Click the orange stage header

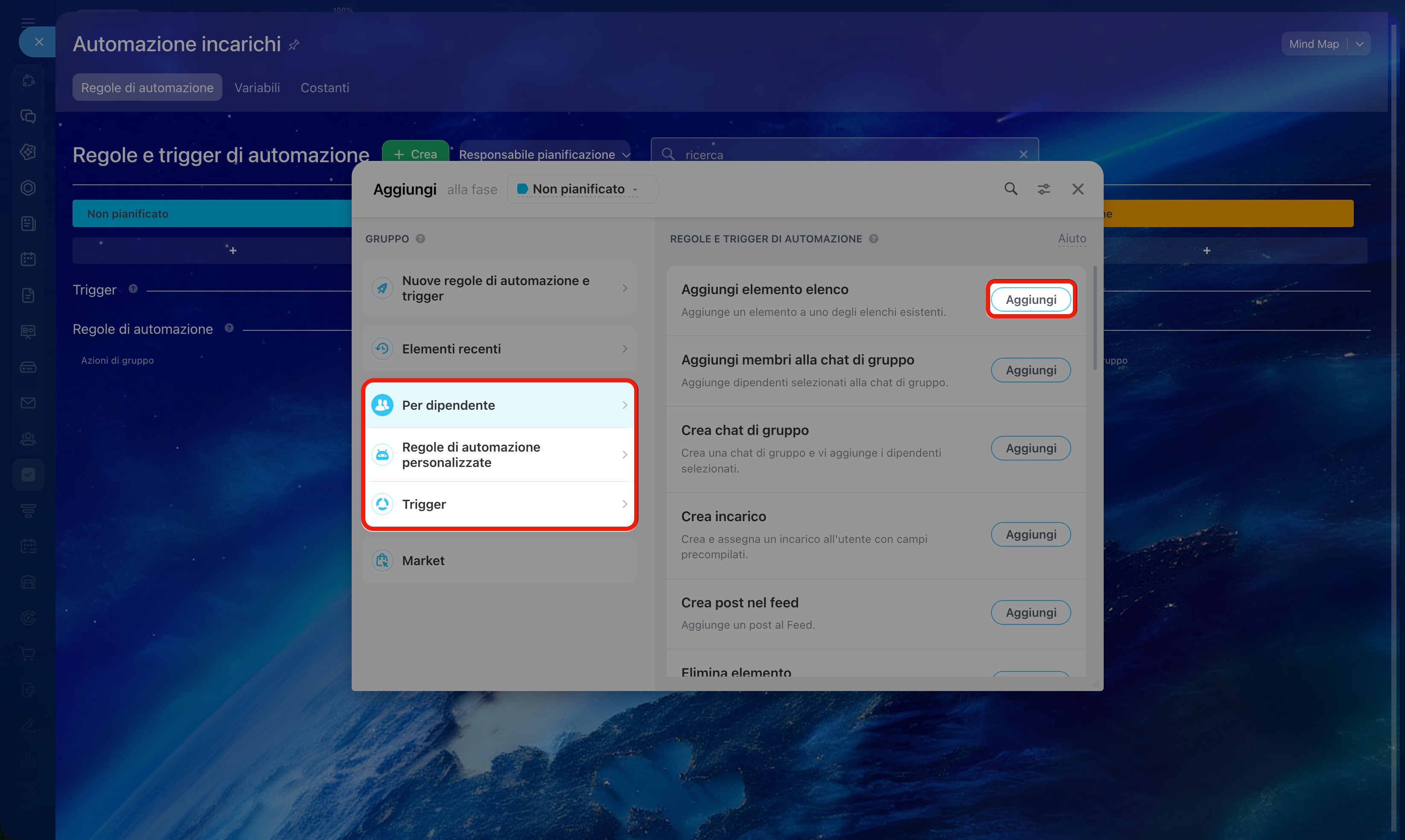click(1228, 213)
